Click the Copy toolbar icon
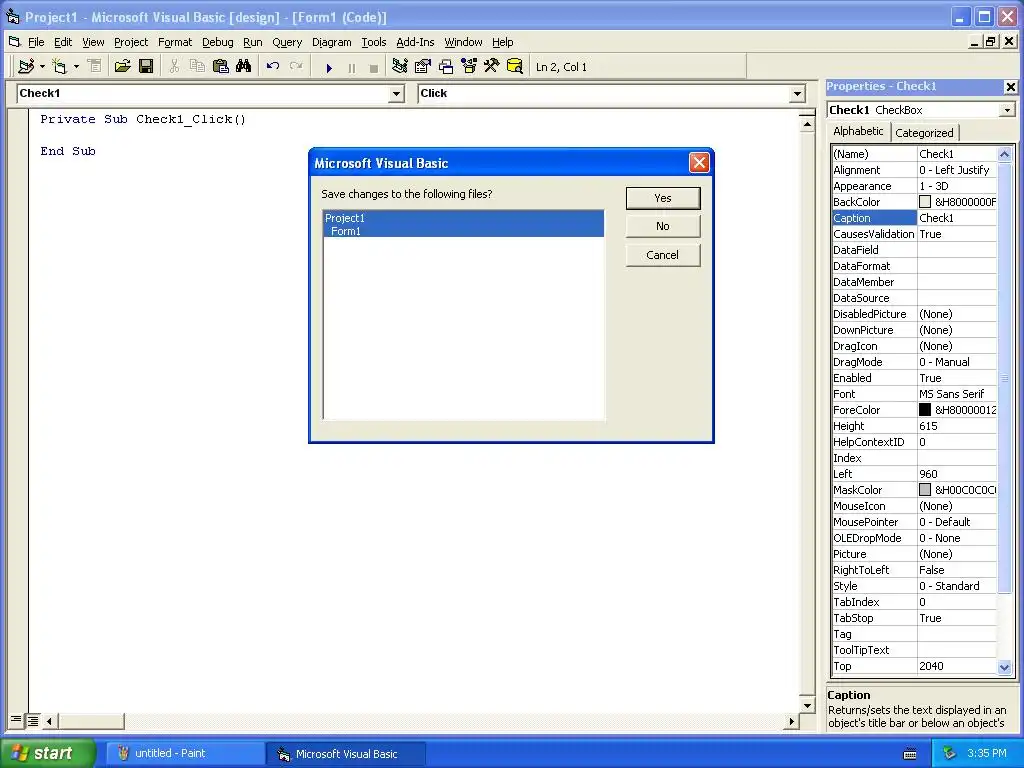Viewport: 1024px width, 768px height. point(197,66)
